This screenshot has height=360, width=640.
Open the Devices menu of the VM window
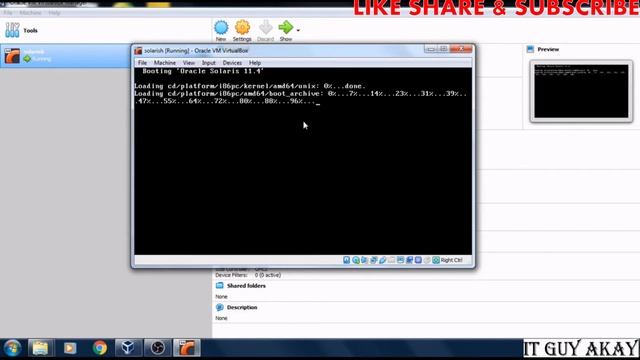tap(232, 63)
